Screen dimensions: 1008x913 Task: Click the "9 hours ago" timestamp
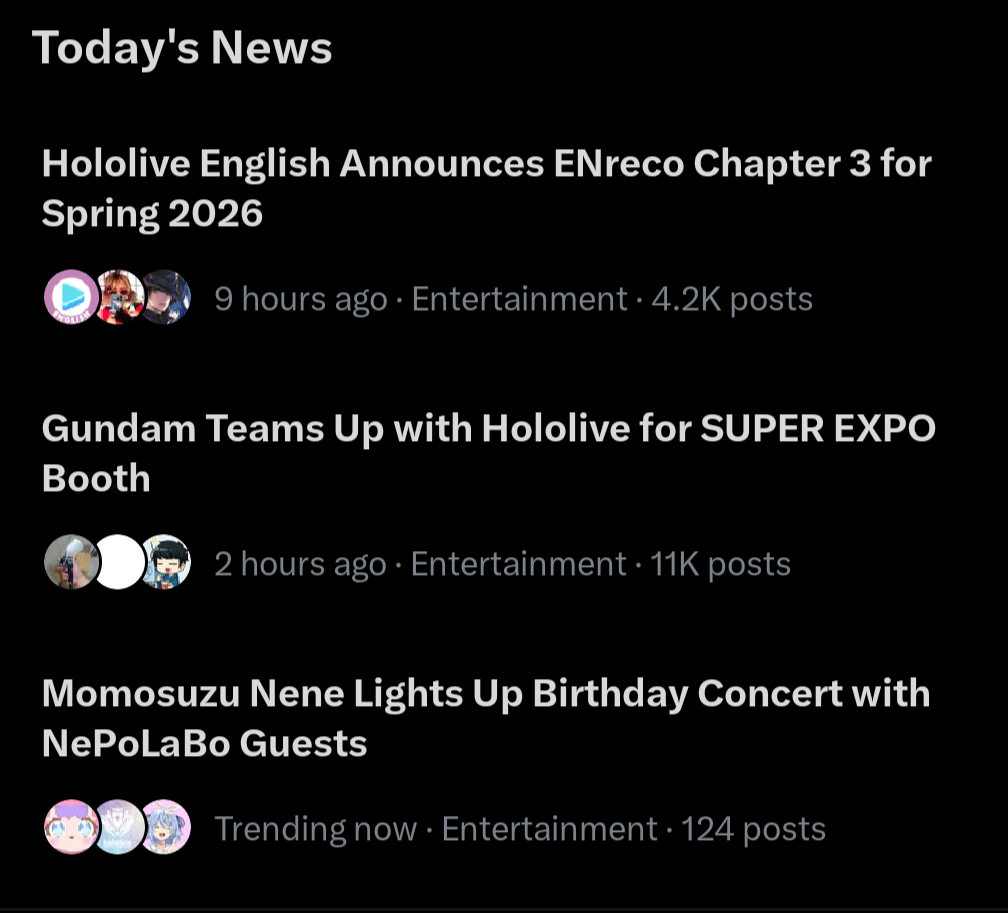point(300,299)
